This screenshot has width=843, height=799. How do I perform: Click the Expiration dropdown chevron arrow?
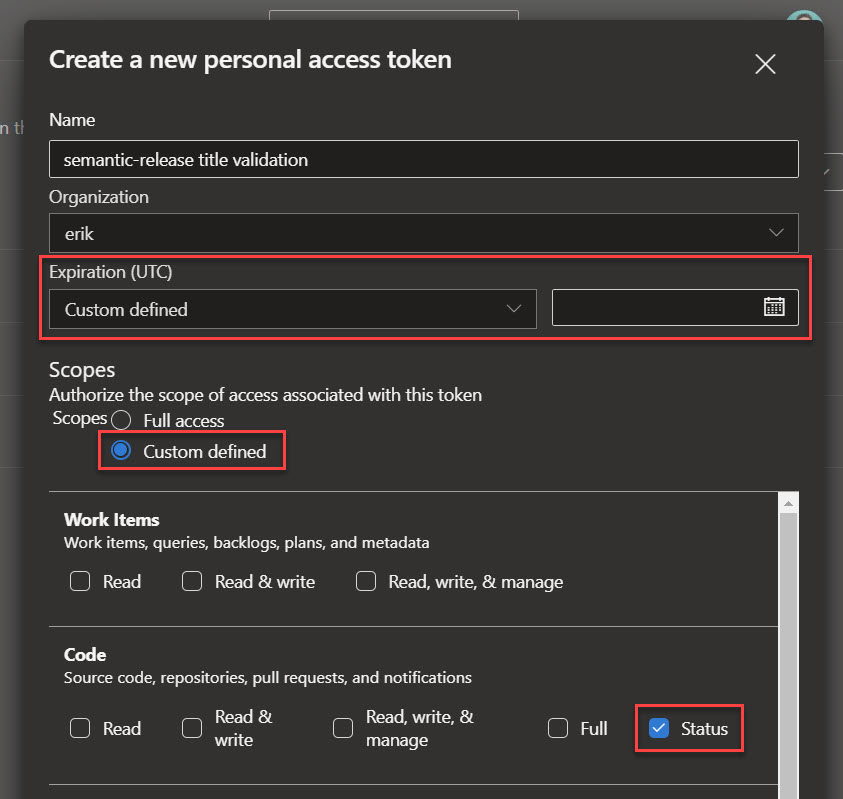tap(513, 309)
